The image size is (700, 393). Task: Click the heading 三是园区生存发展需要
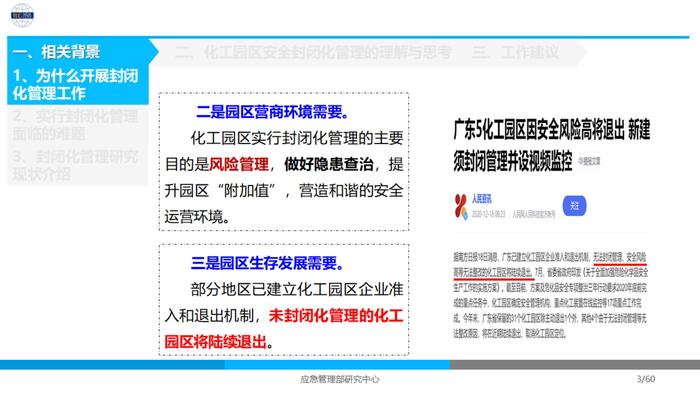pos(267,263)
